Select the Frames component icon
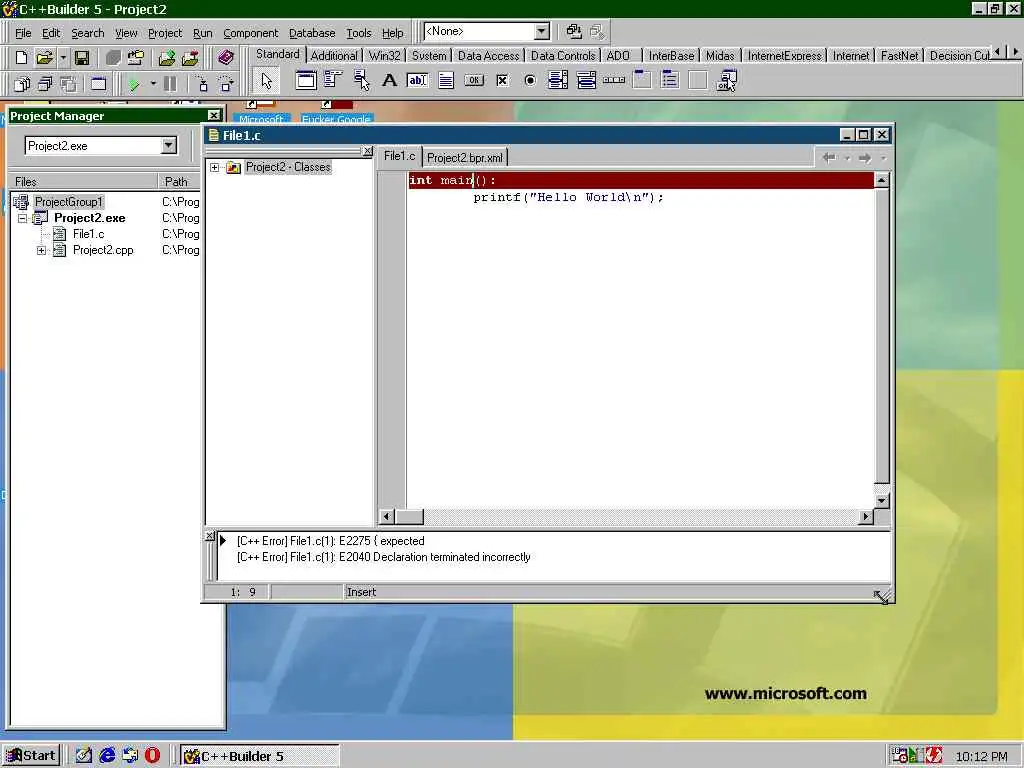Image resolution: width=1024 pixels, height=768 pixels. click(306, 80)
